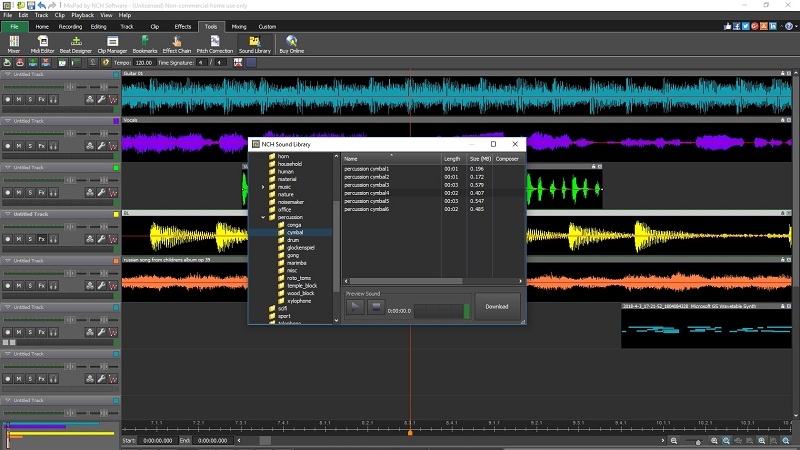Click the blue help question mark icon

click(x=789, y=26)
